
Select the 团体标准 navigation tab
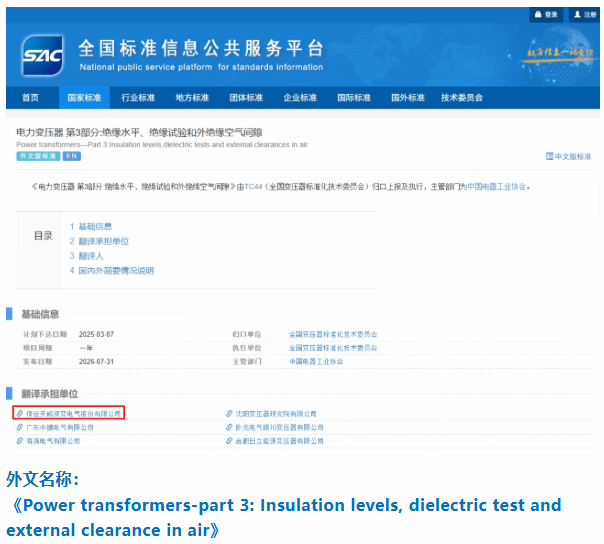(246, 97)
